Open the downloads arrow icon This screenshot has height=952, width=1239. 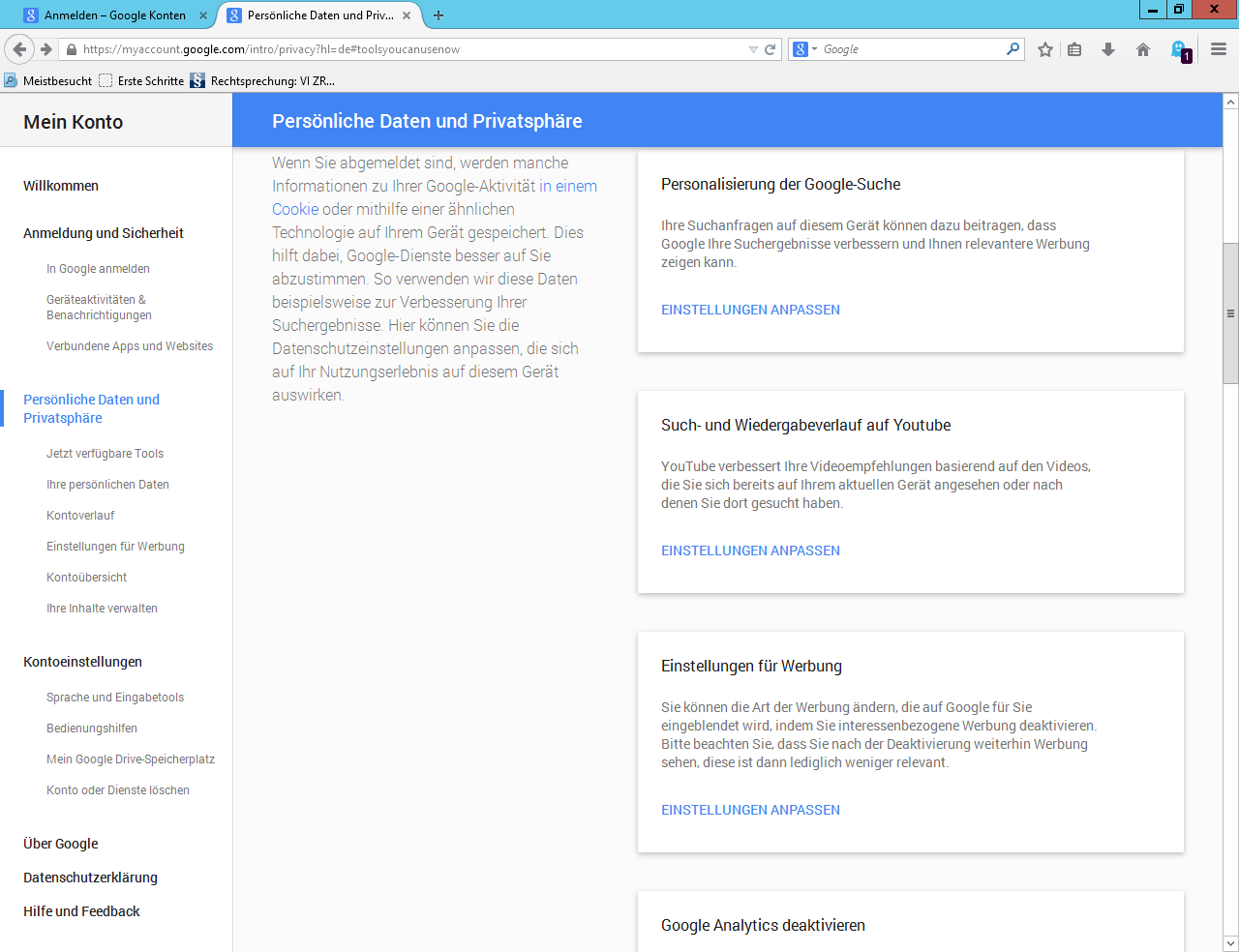(1108, 49)
